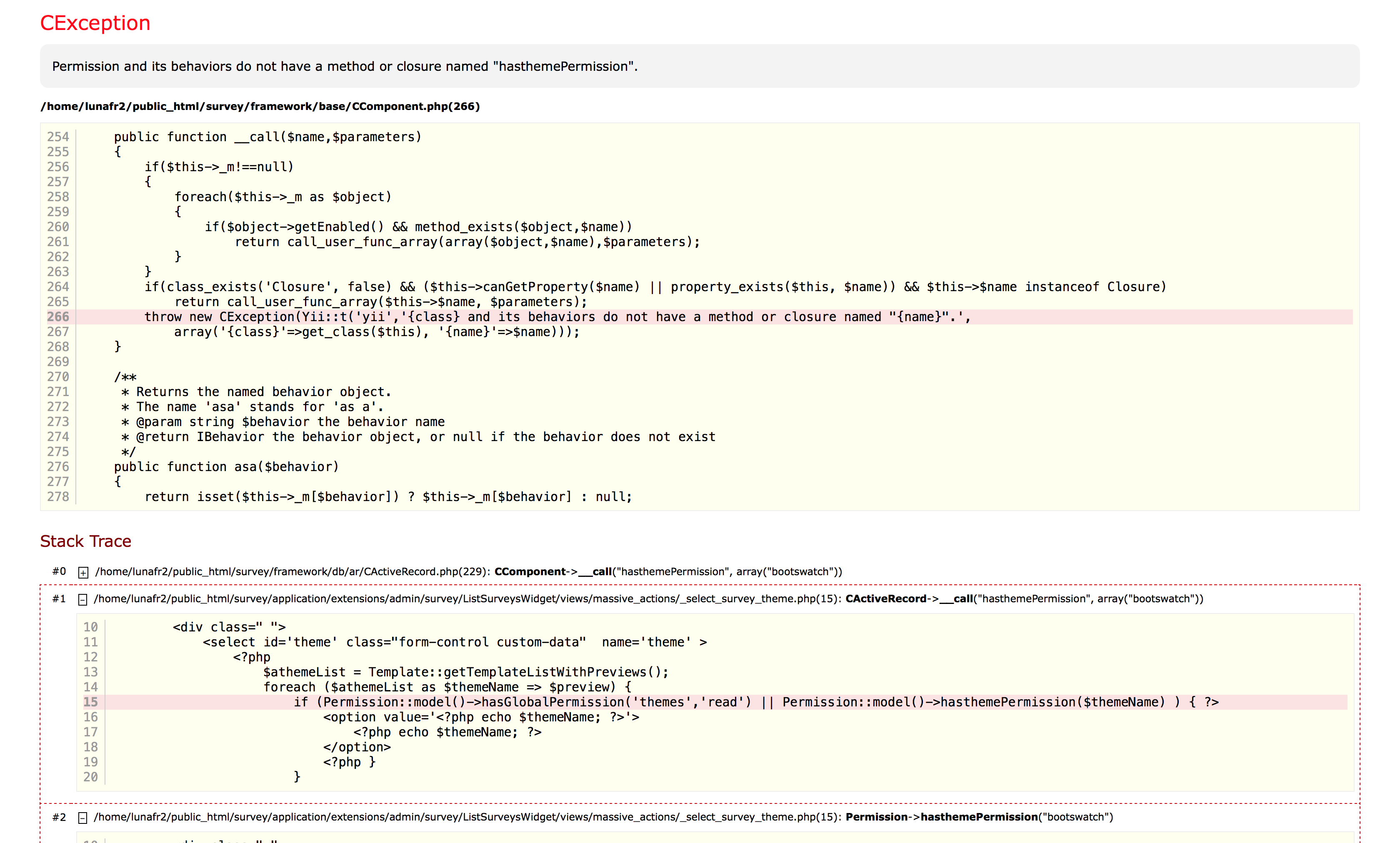Collapse stack trace entry #1 minus icon
Viewport: 1400px width, 843px height.
pos(82,599)
